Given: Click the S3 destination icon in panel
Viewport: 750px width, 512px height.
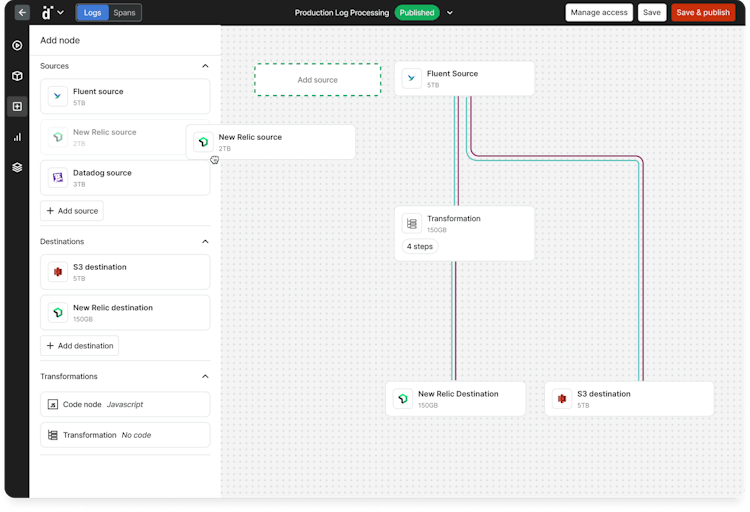Looking at the screenshot, I should coord(58,272).
